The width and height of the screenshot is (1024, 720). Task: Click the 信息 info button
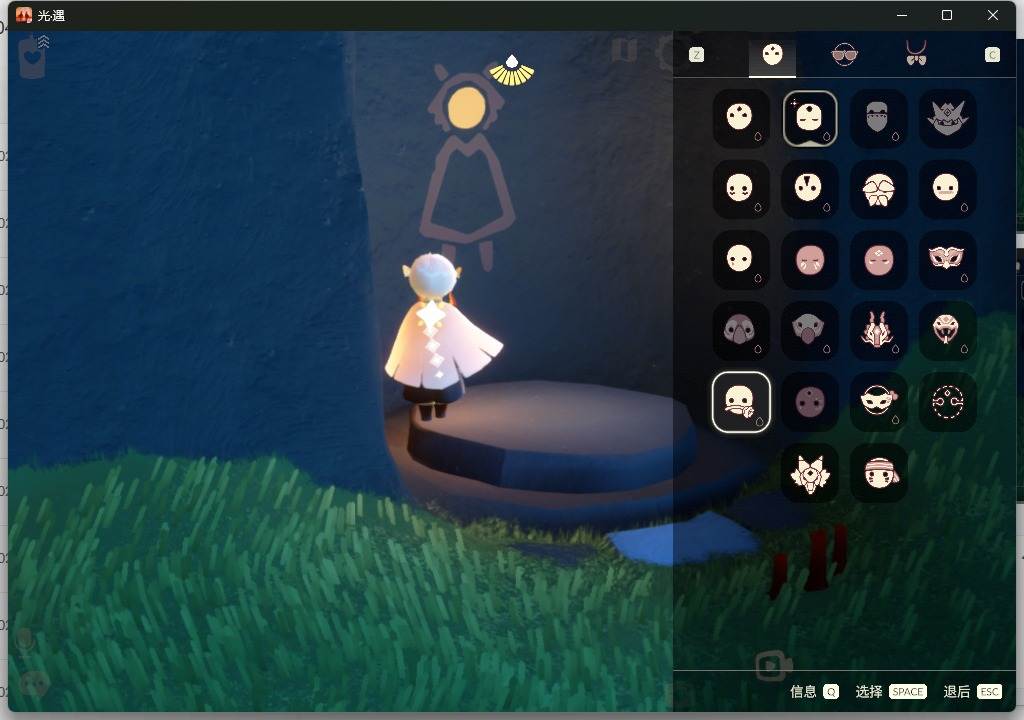(x=814, y=691)
